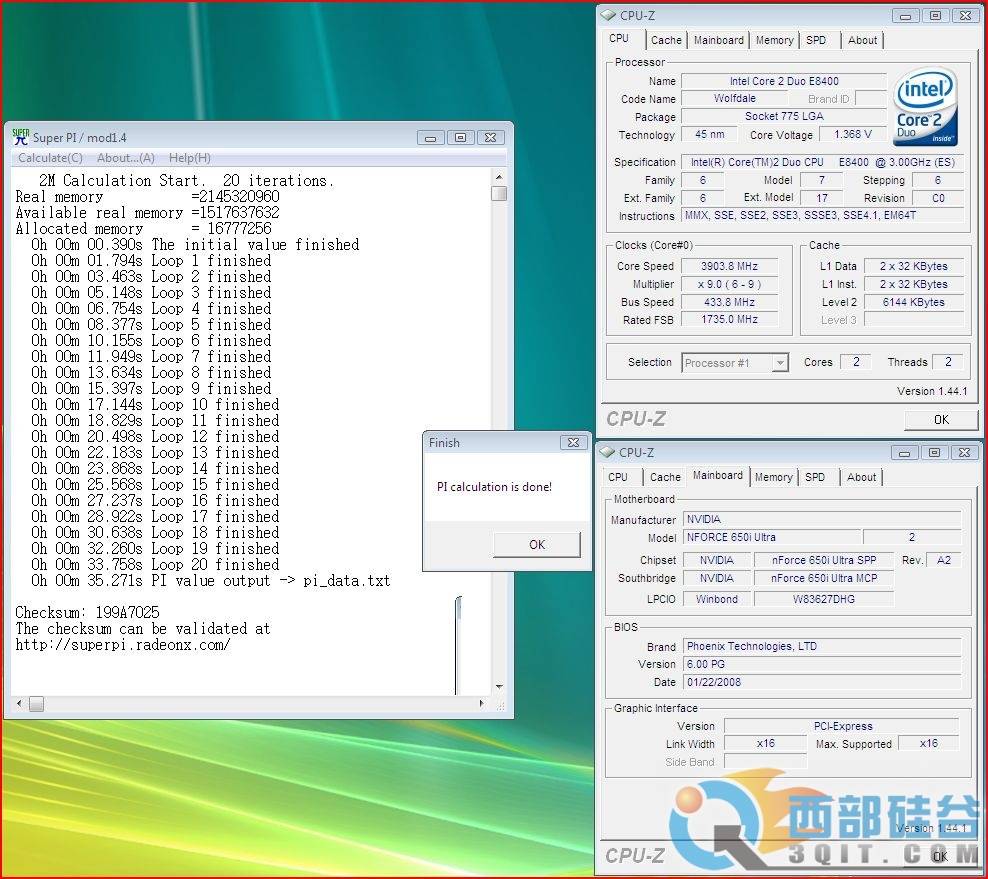Click horizontal scrollbar thumb in Super PI
This screenshot has height=879, width=988.
(37, 704)
